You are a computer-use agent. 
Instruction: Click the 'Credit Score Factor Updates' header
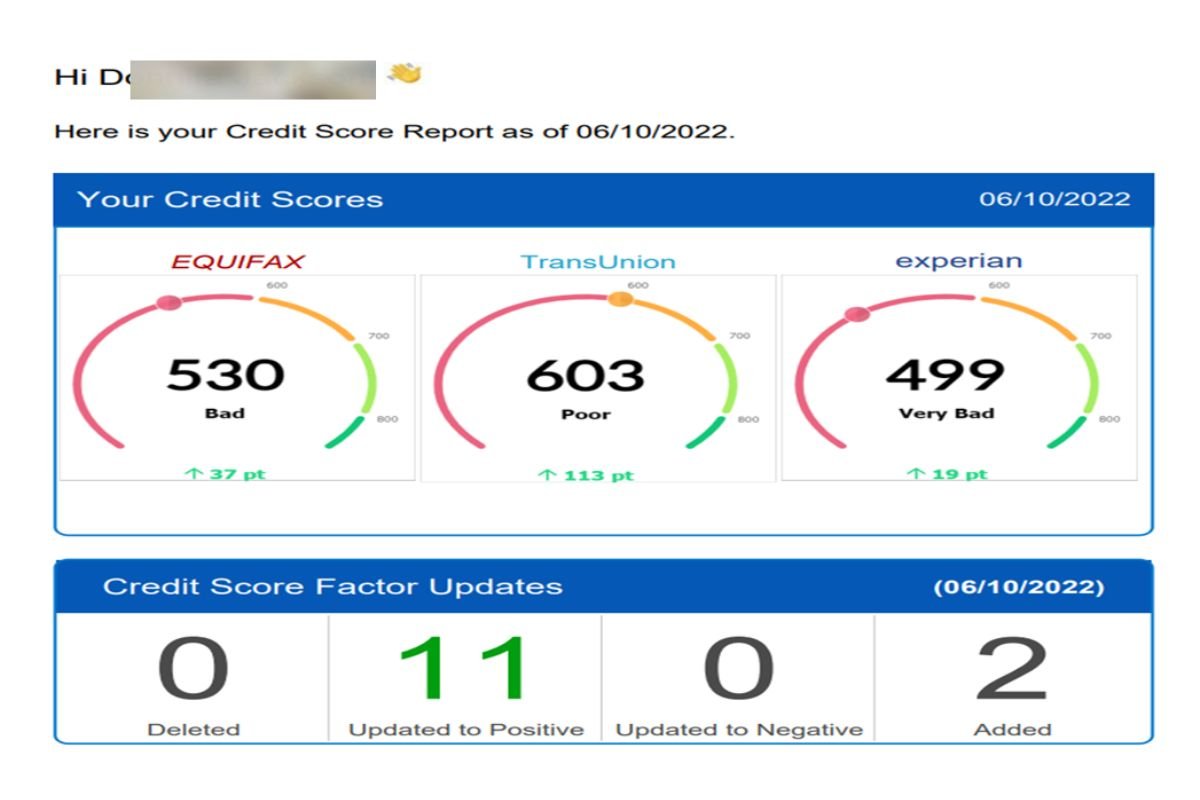click(333, 586)
